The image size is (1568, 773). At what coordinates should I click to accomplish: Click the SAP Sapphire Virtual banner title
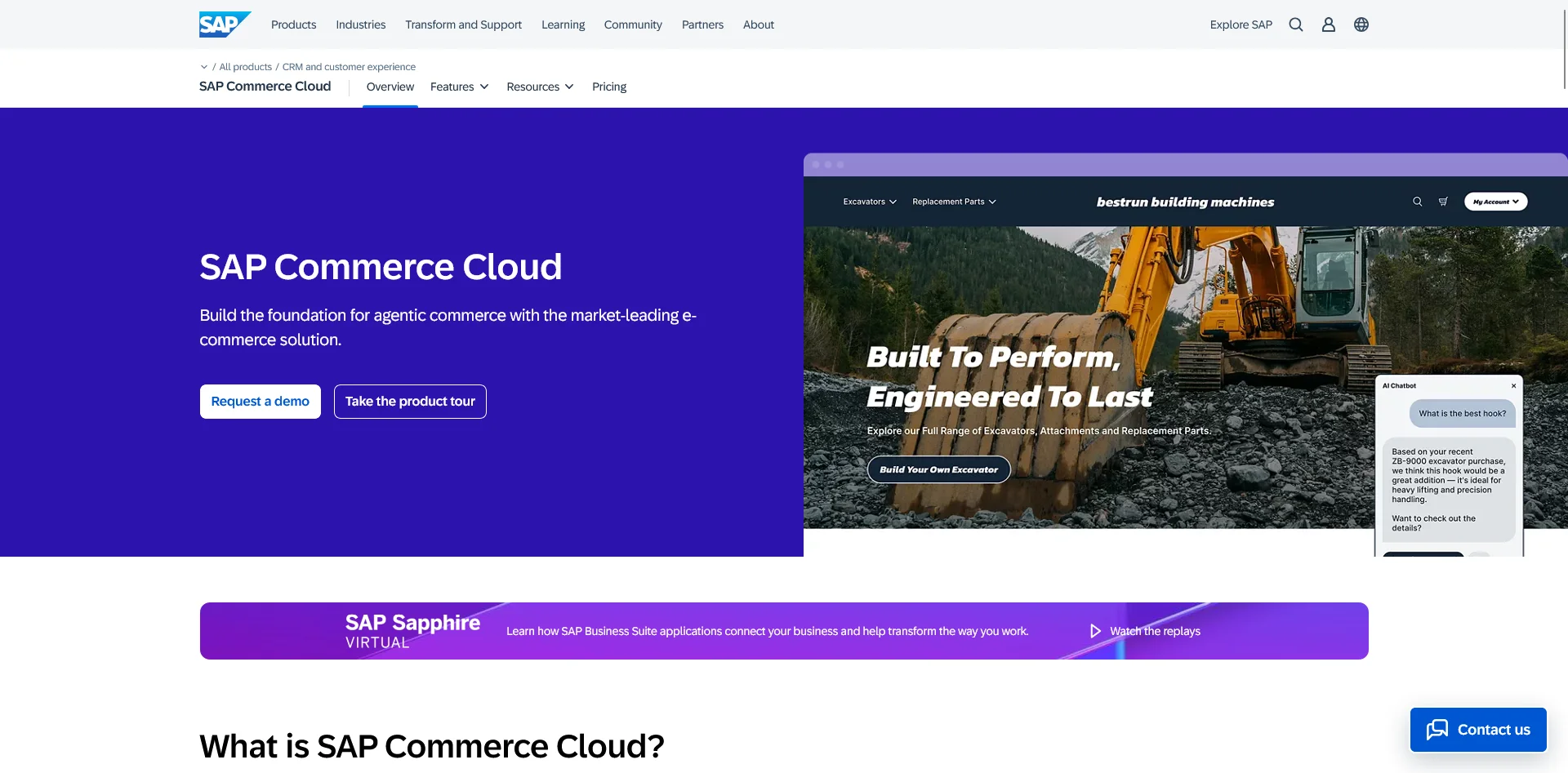(x=412, y=631)
